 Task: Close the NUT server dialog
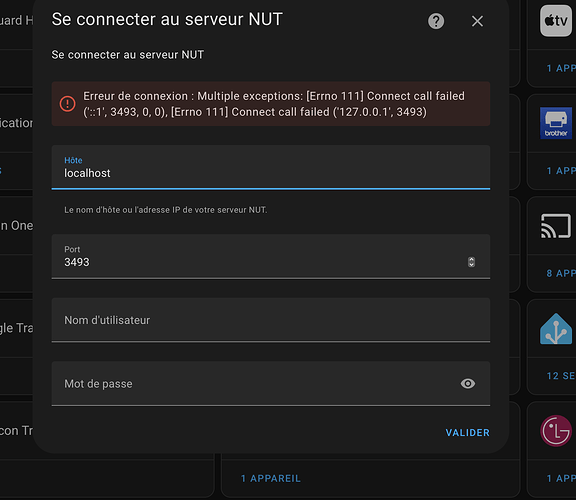(477, 21)
